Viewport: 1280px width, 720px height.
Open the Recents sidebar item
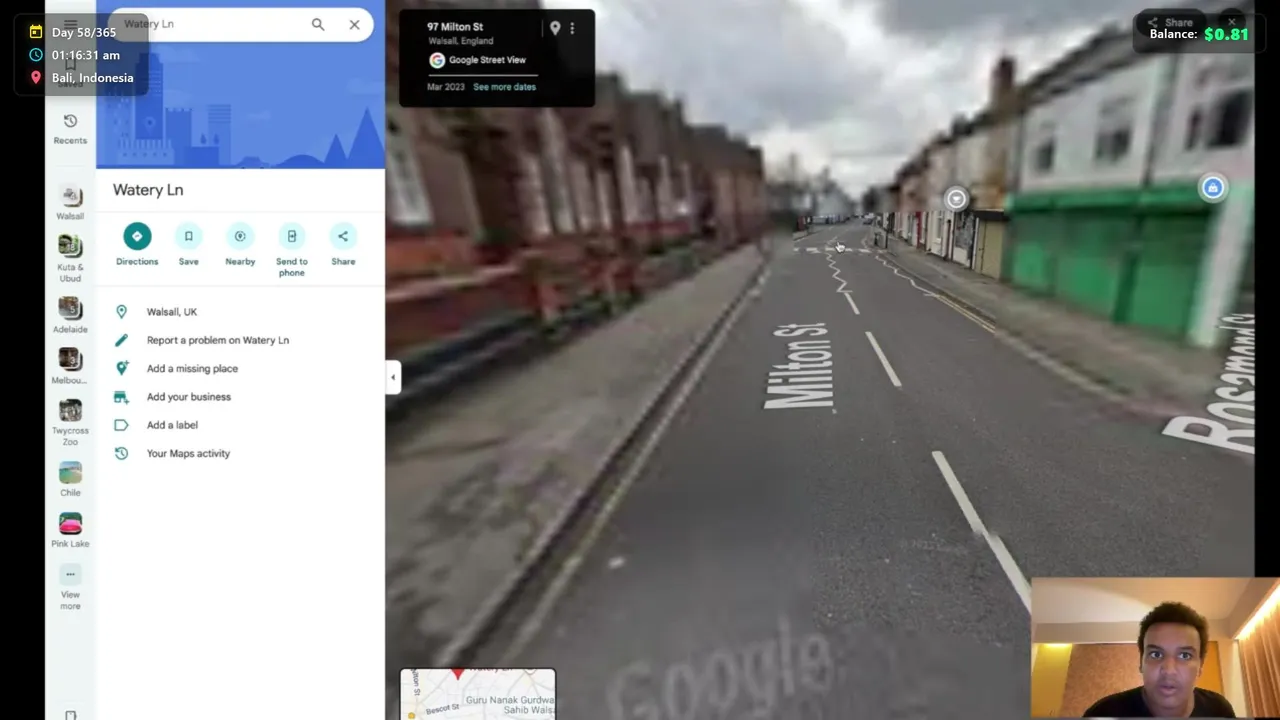(x=70, y=129)
